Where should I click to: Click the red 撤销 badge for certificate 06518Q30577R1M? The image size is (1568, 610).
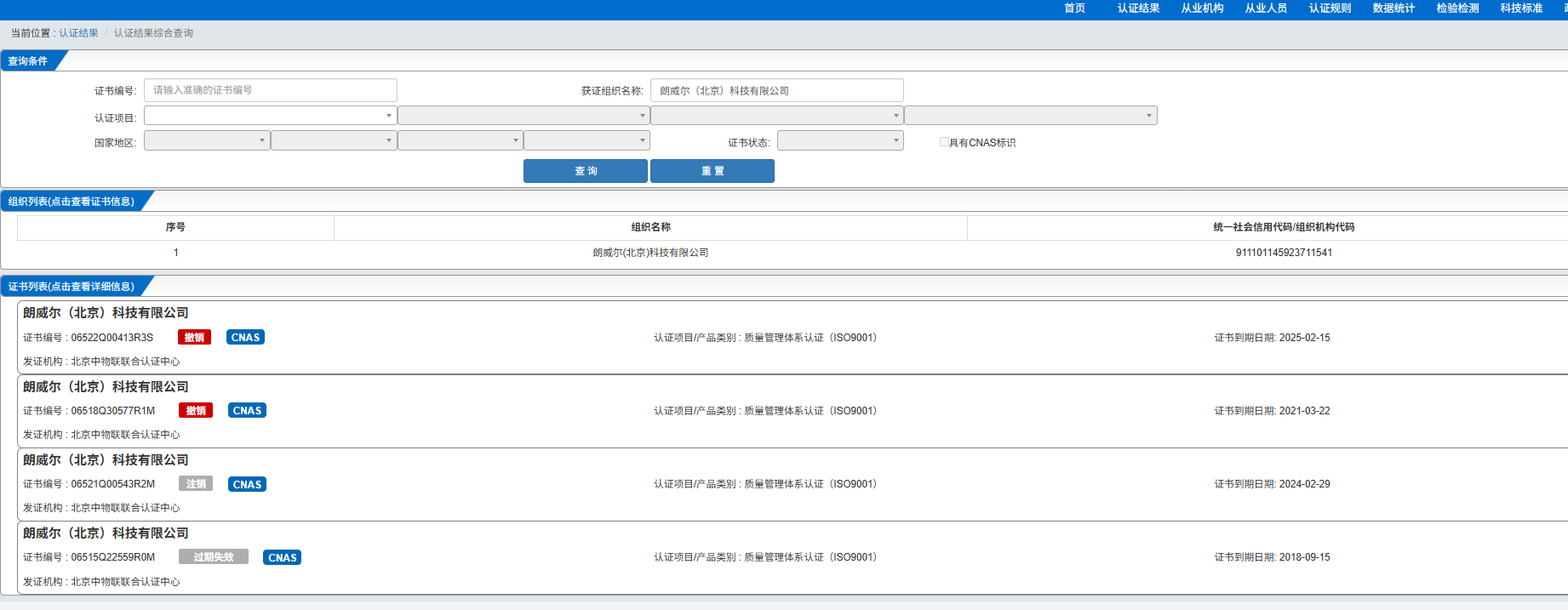[x=196, y=411]
